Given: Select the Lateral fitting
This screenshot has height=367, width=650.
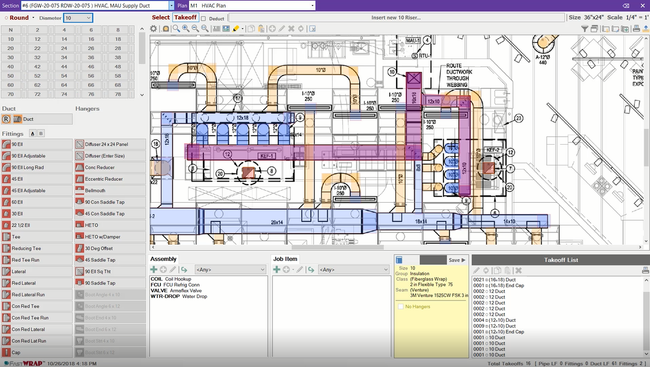Looking at the screenshot, I should [36, 272].
